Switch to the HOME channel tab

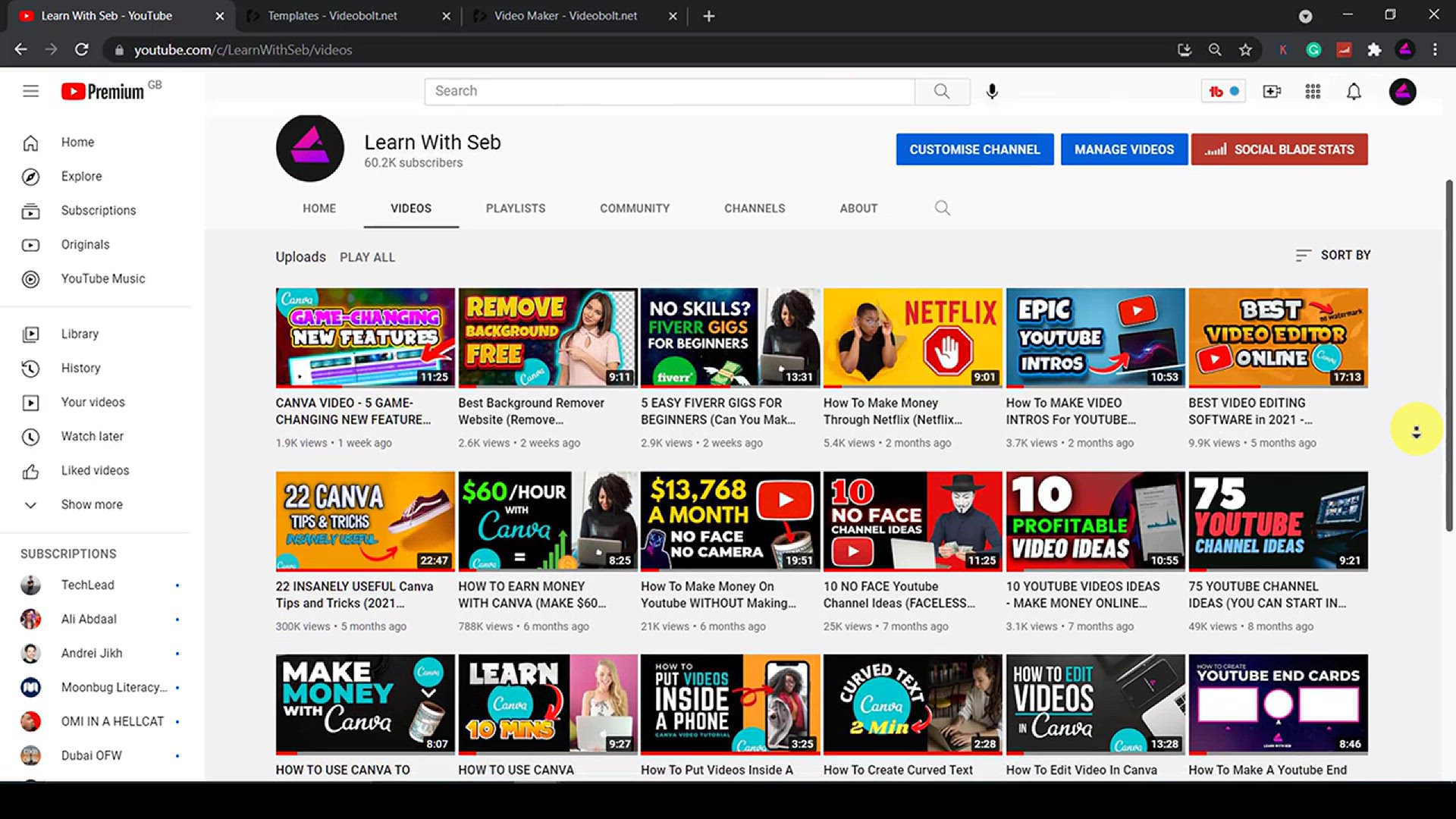[x=319, y=208]
